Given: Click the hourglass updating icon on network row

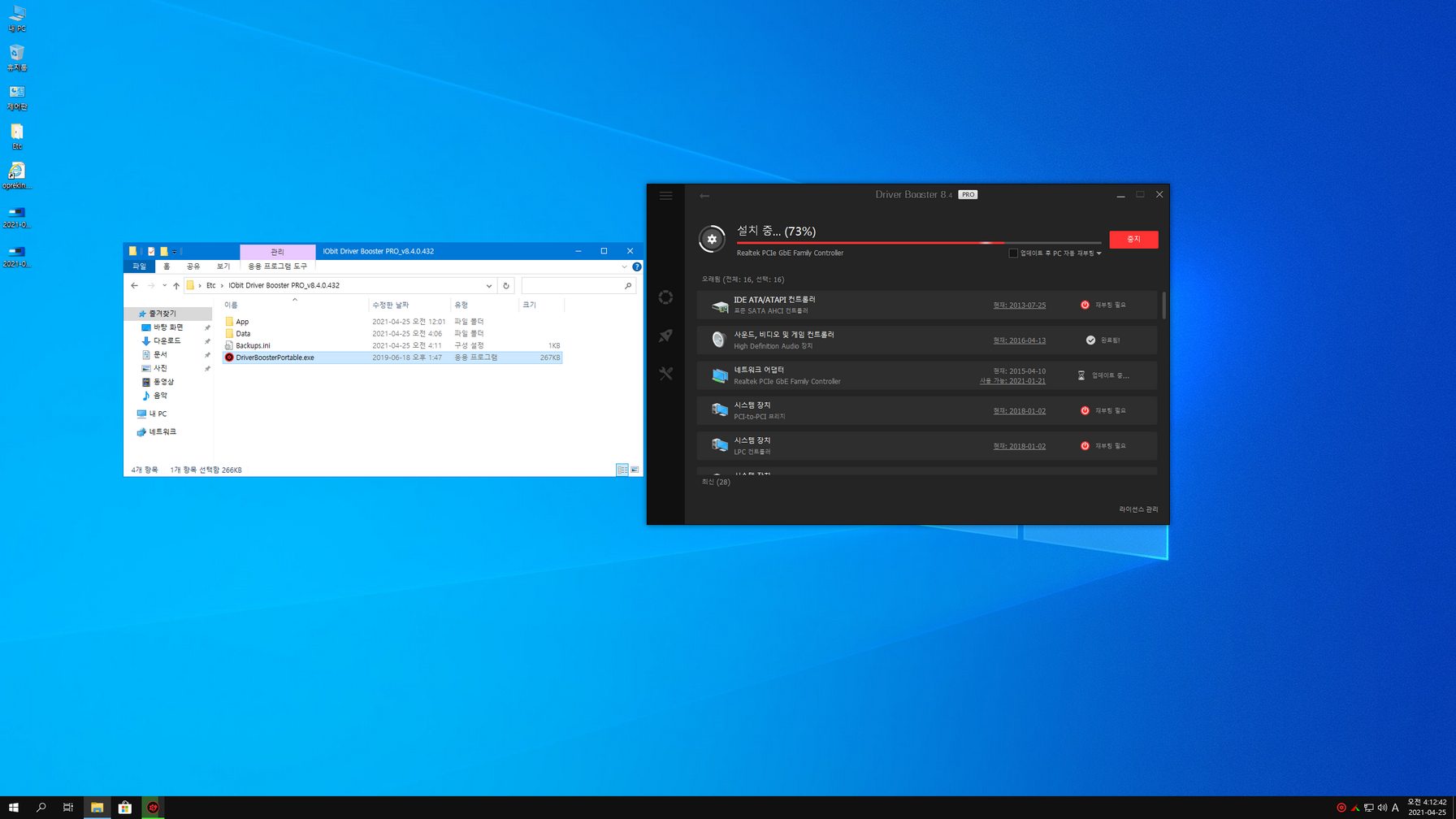Looking at the screenshot, I should point(1081,375).
